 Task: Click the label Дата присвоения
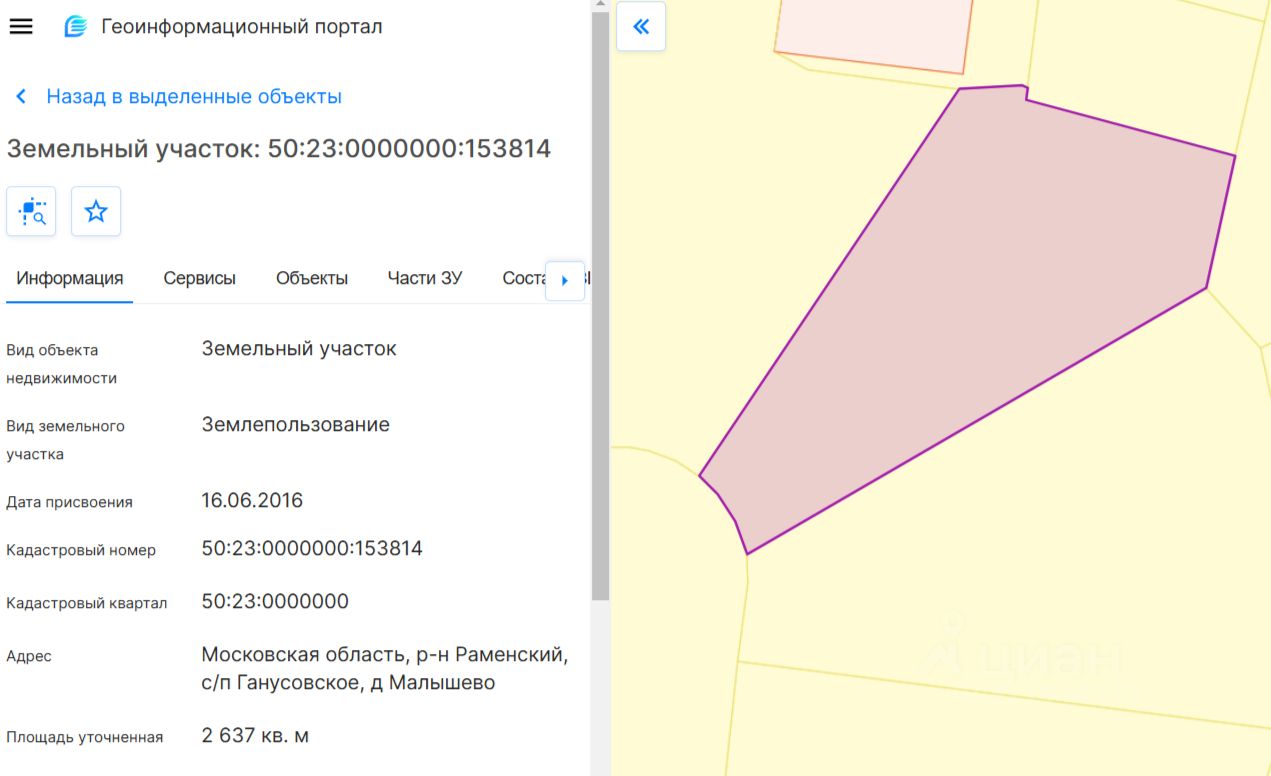tap(70, 502)
